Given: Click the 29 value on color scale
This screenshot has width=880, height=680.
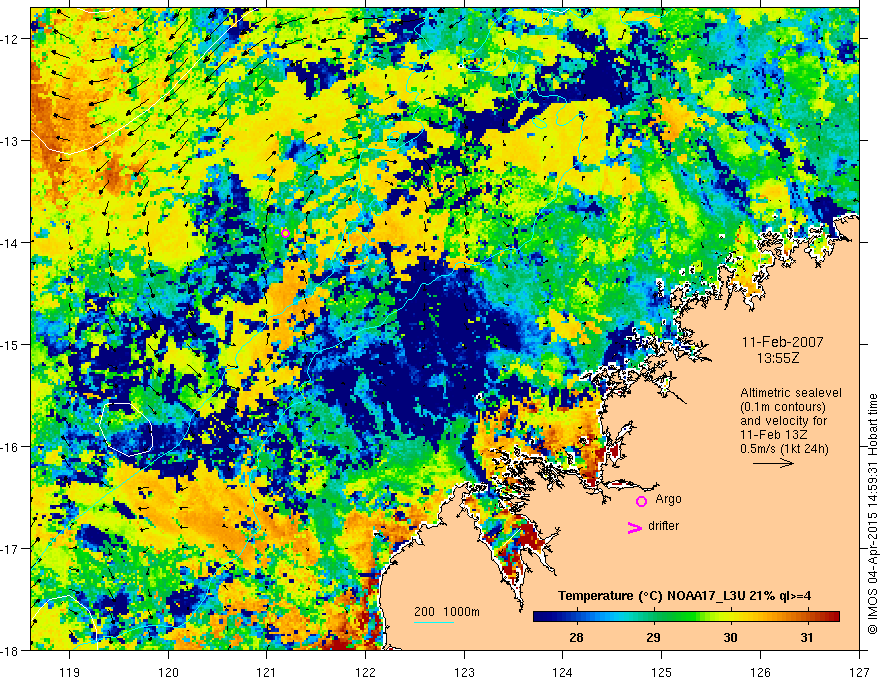Looking at the screenshot, I should (x=653, y=637).
